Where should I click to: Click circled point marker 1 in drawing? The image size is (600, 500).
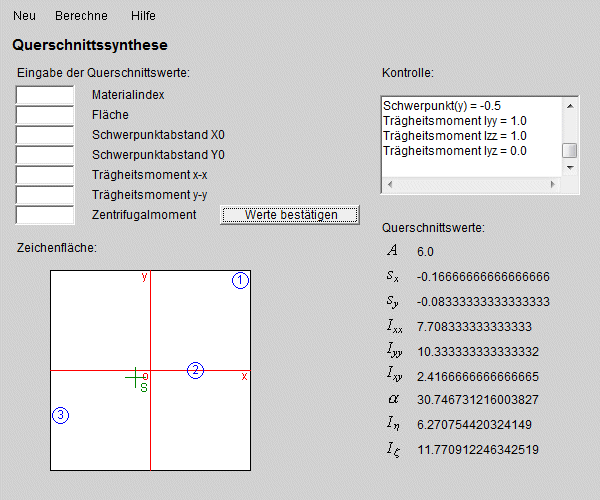coord(240,281)
